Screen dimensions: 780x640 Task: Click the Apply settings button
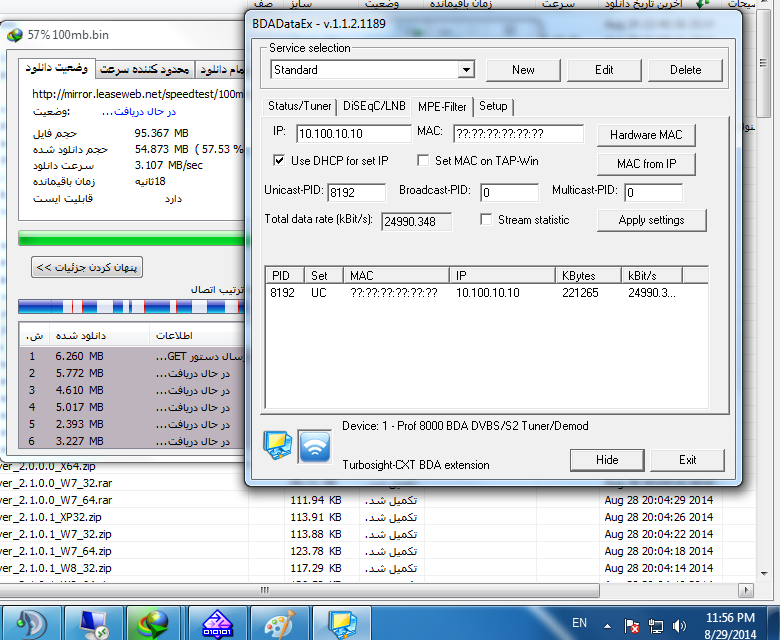pos(652,220)
